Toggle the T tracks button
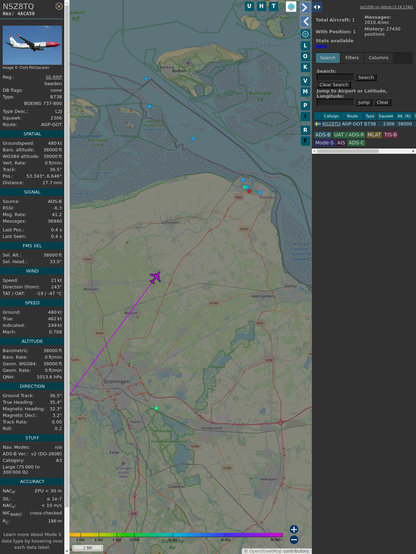The width and height of the screenshot is (416, 554). point(273,6)
